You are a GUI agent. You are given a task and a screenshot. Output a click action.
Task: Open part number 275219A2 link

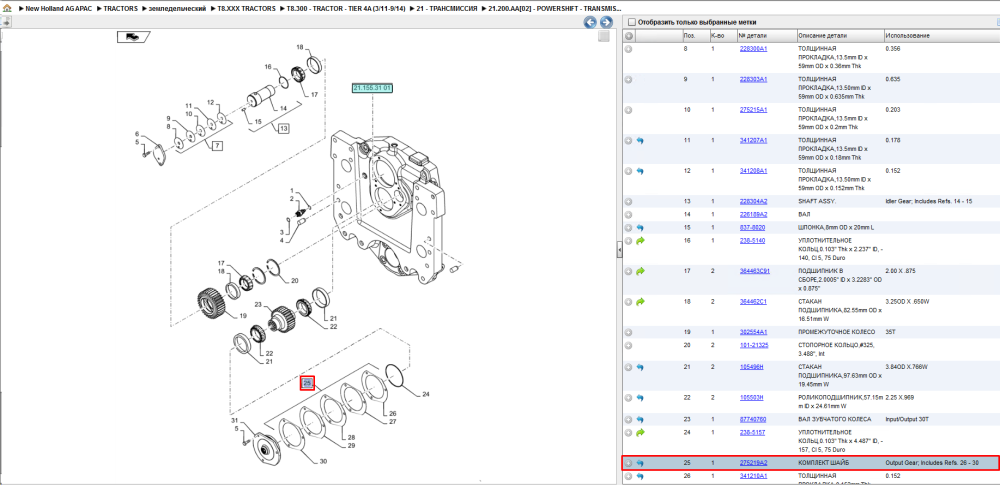[x=753, y=463]
